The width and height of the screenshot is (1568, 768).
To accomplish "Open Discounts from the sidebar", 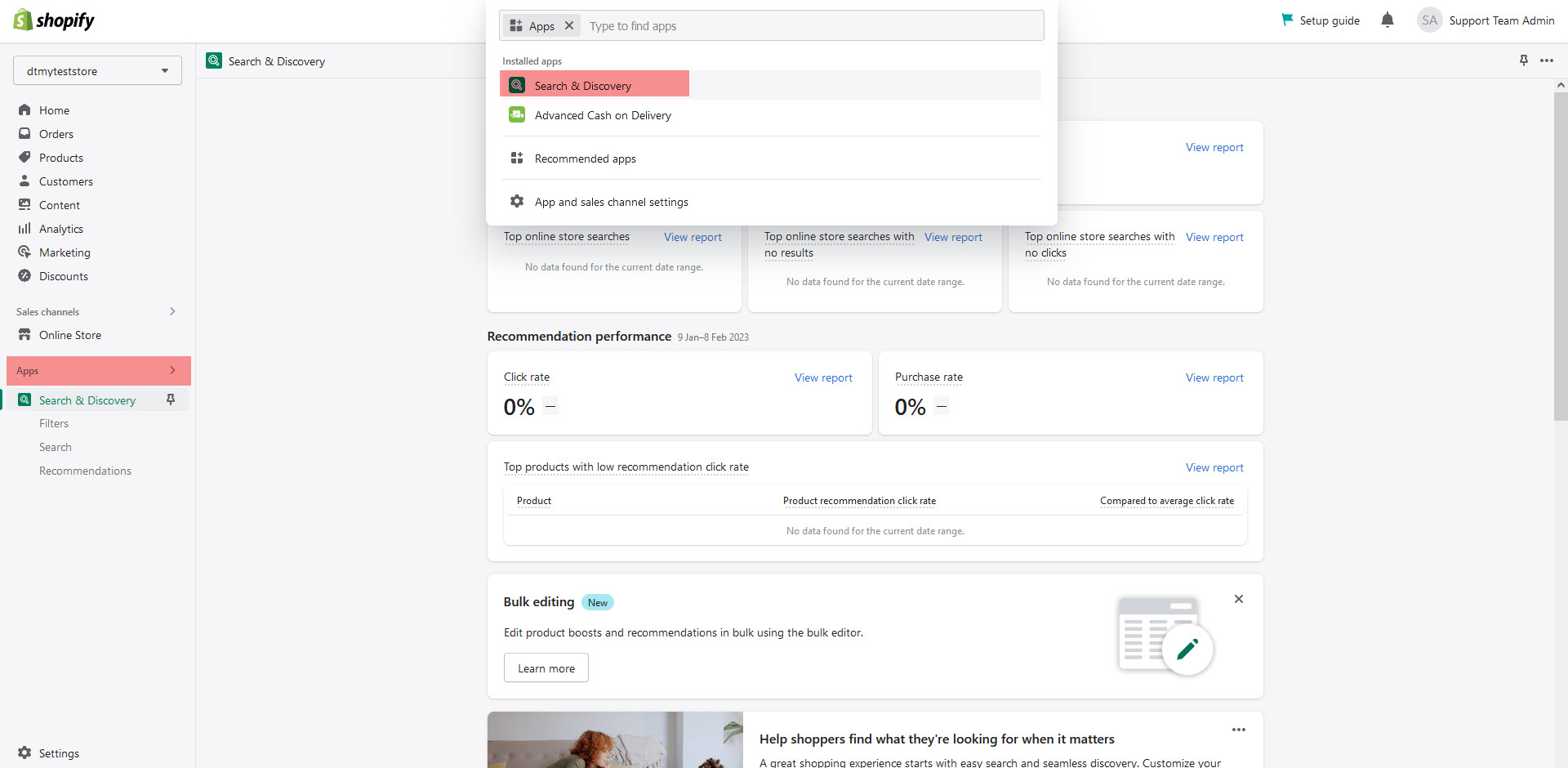I will pos(64,276).
